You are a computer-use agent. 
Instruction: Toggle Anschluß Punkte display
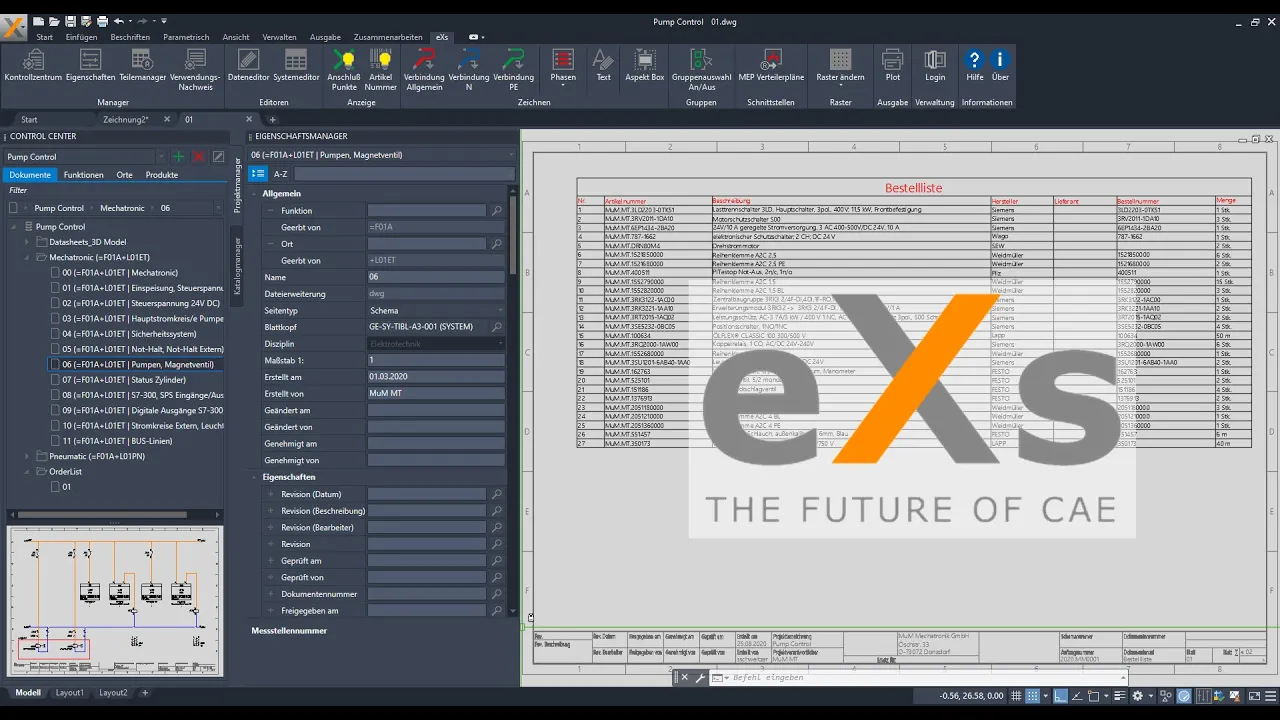click(344, 70)
